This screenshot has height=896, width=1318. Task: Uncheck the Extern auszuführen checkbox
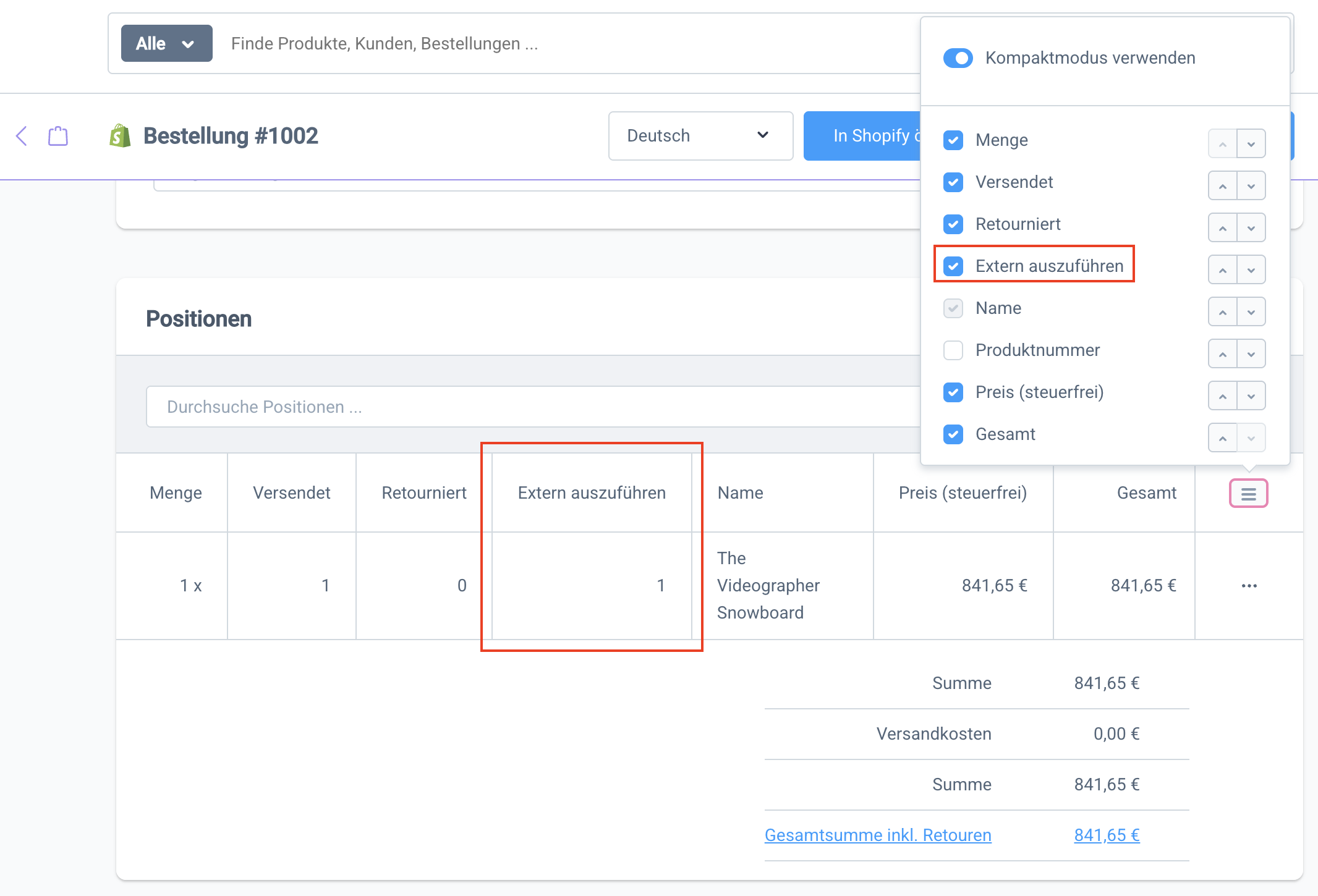[953, 266]
